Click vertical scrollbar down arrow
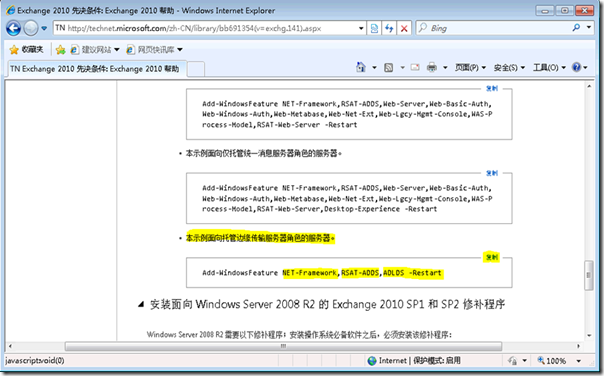 (589, 336)
